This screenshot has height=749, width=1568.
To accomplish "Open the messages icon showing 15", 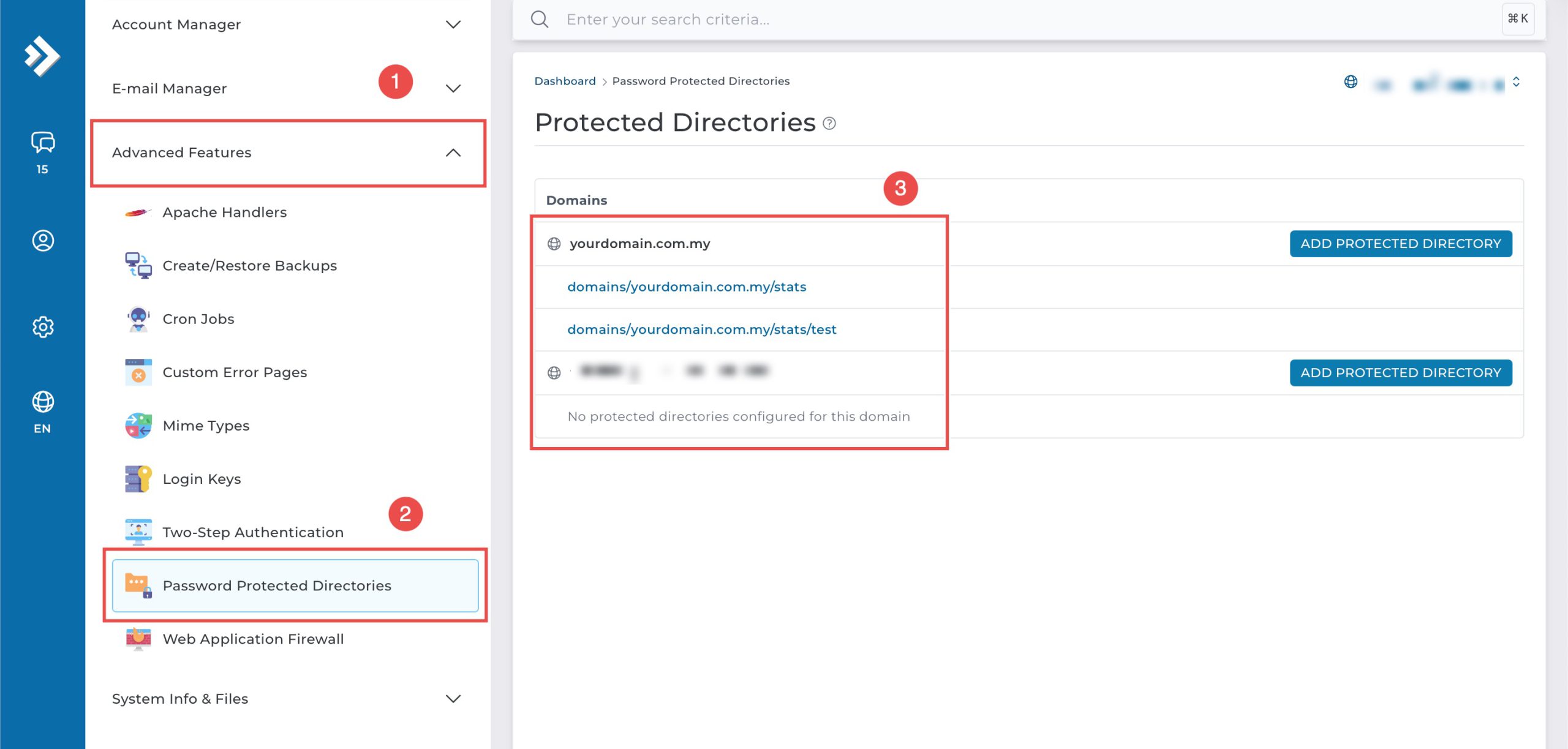I will coord(42,143).
